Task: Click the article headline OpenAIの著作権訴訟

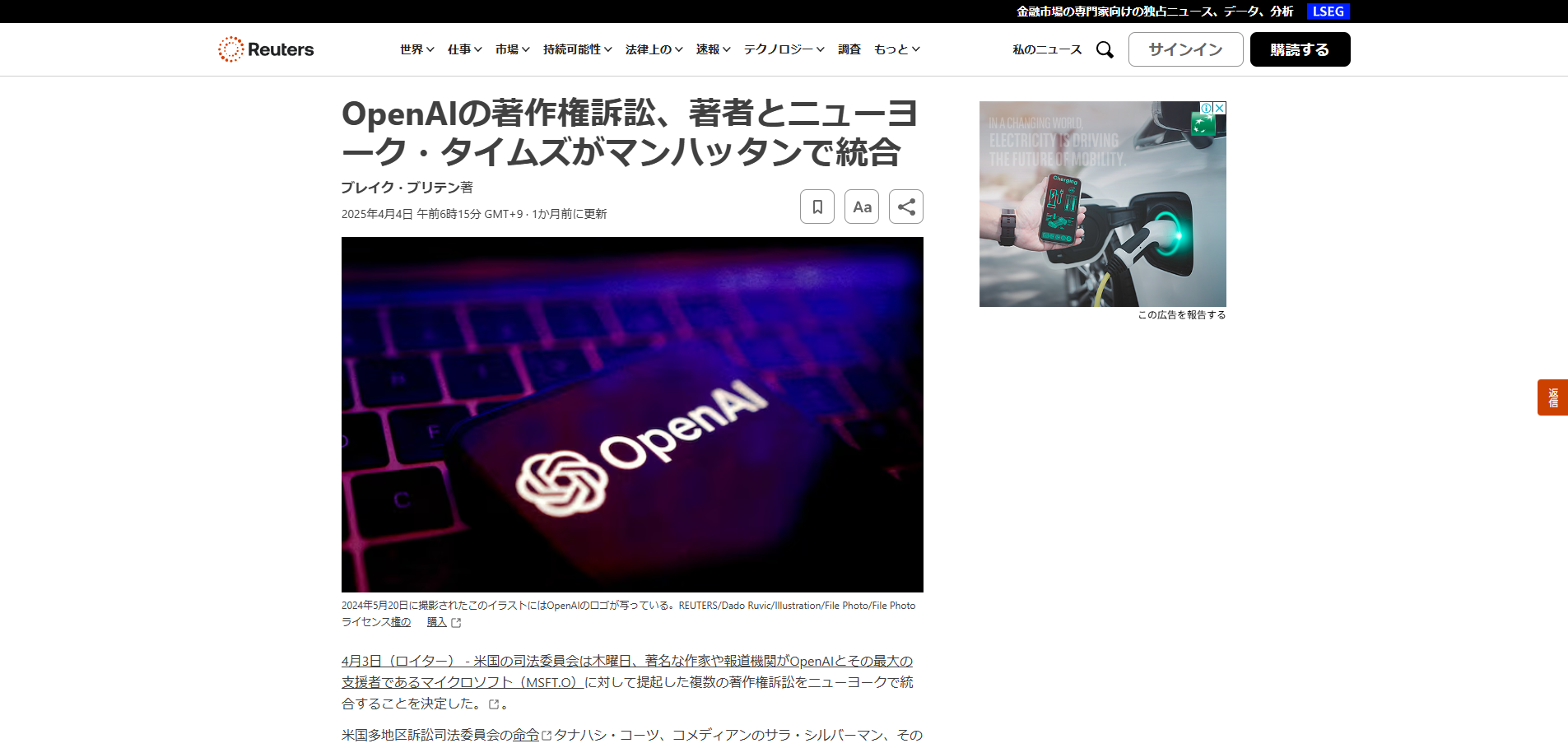Action: (x=630, y=132)
